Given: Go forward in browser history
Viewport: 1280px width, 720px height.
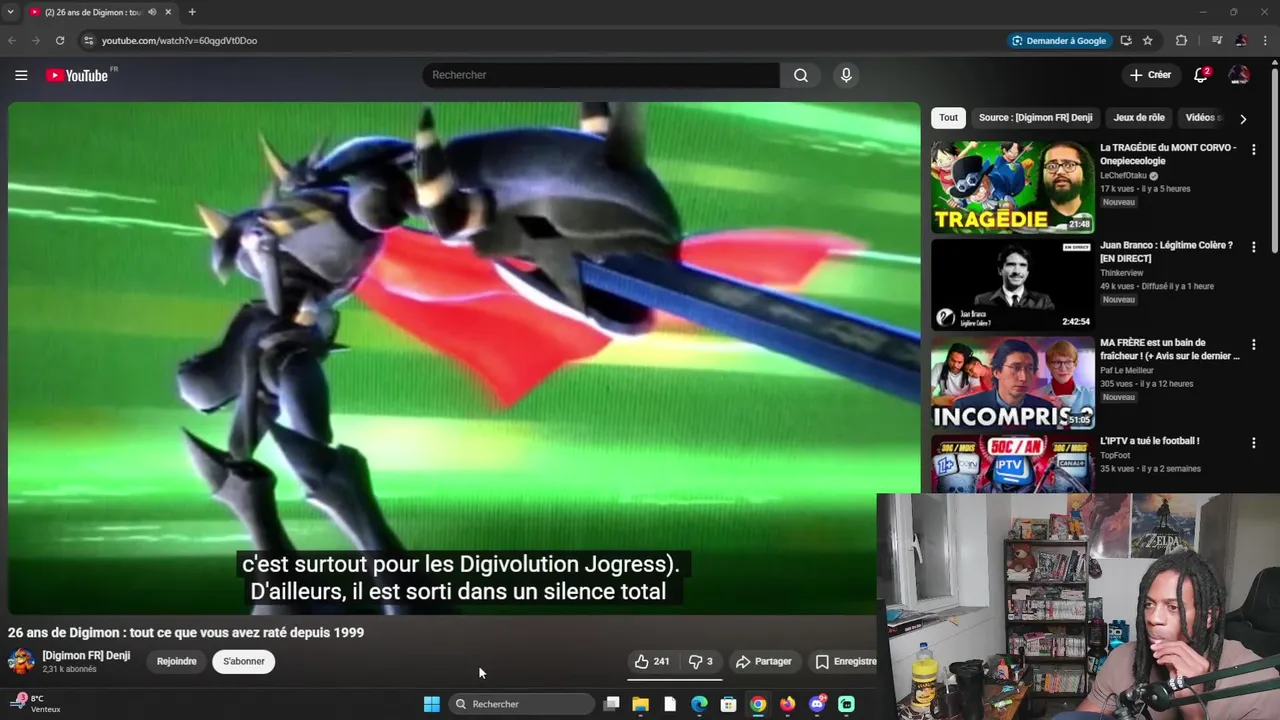Looking at the screenshot, I should [x=36, y=40].
